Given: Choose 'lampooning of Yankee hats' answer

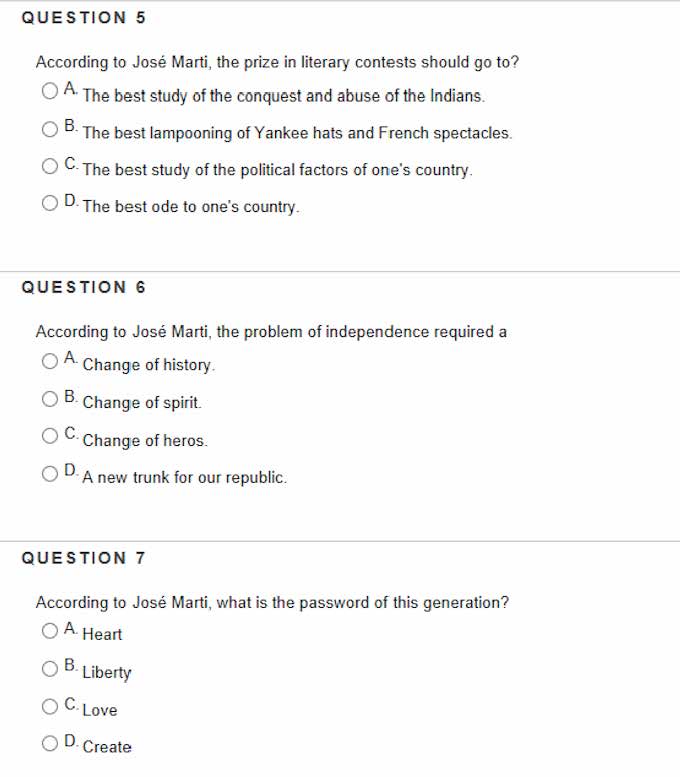Looking at the screenshot, I should 50,129.
